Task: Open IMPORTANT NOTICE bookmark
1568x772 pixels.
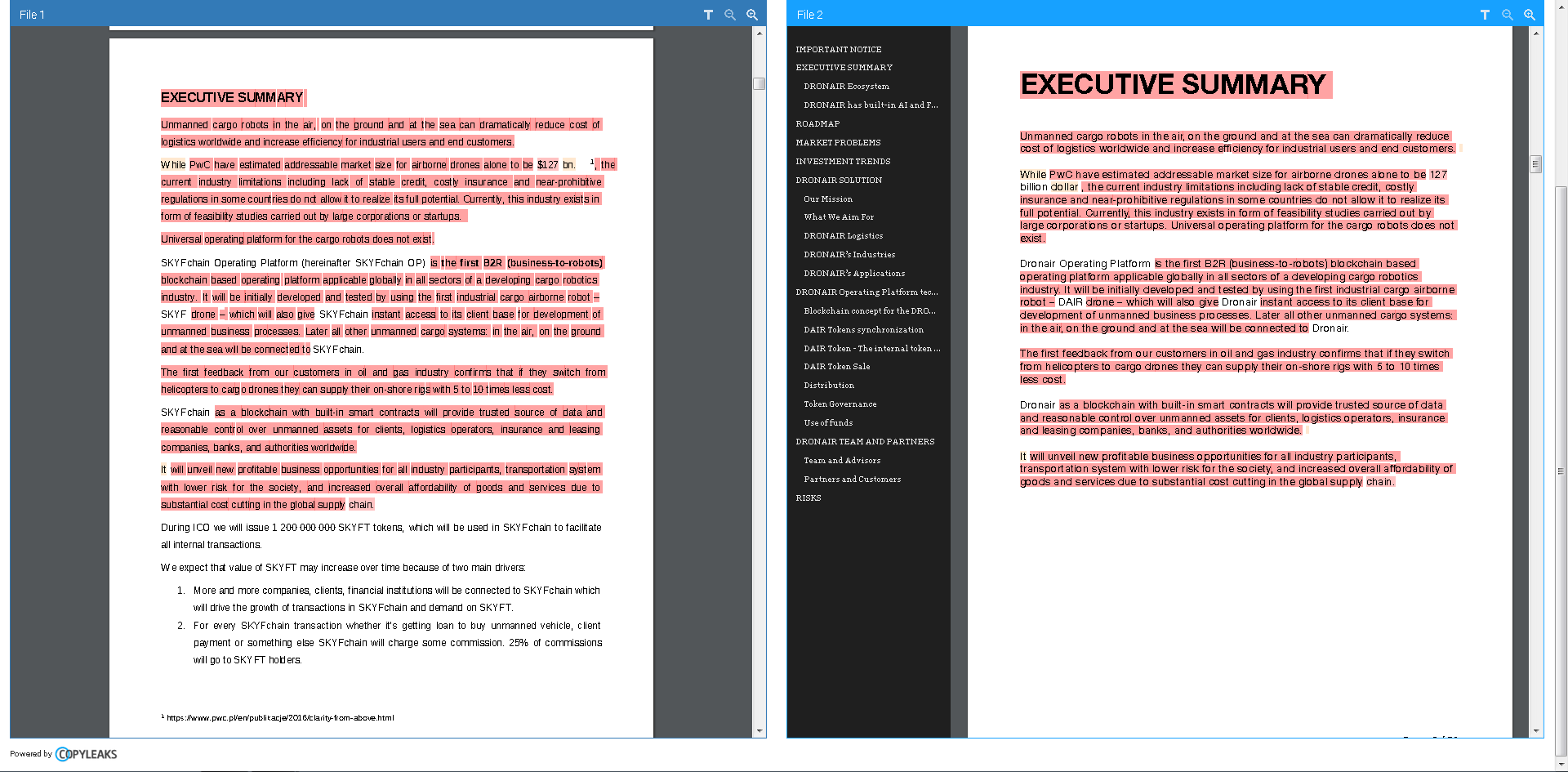Action: 839,49
